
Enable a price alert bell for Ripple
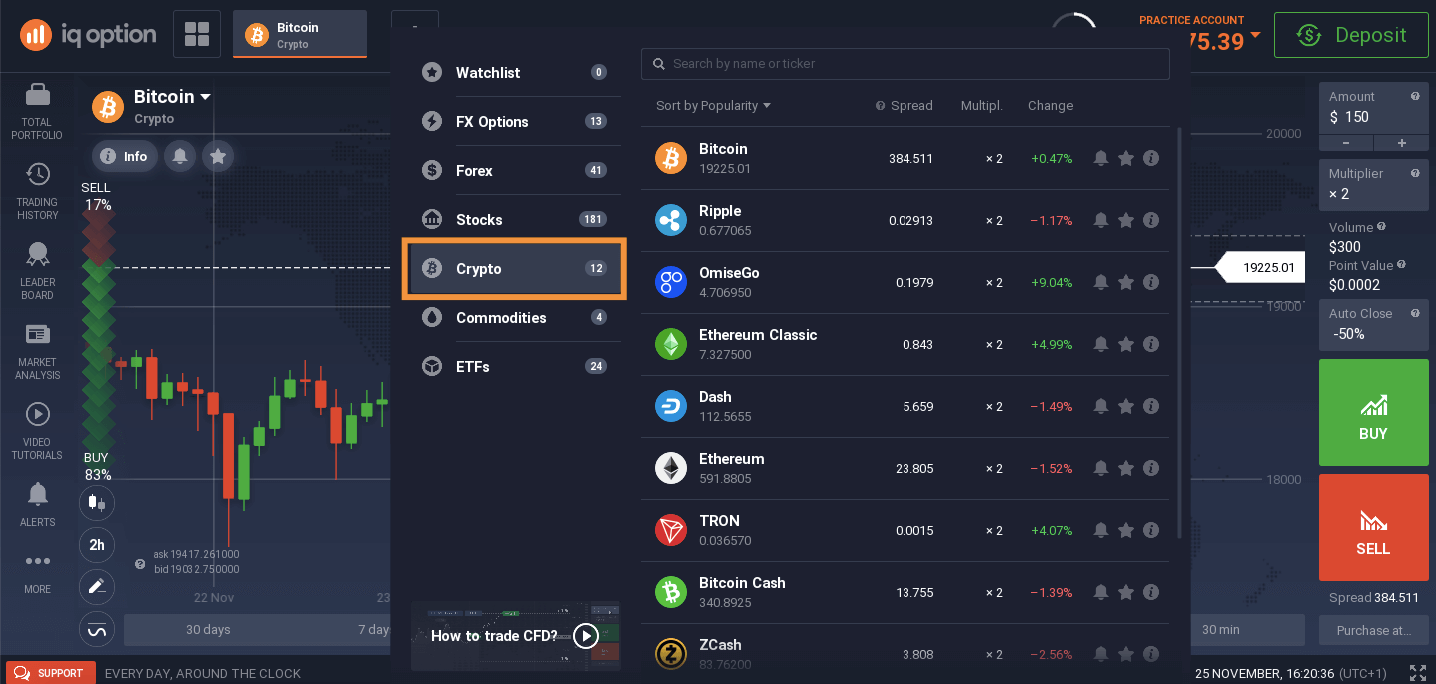point(1101,220)
